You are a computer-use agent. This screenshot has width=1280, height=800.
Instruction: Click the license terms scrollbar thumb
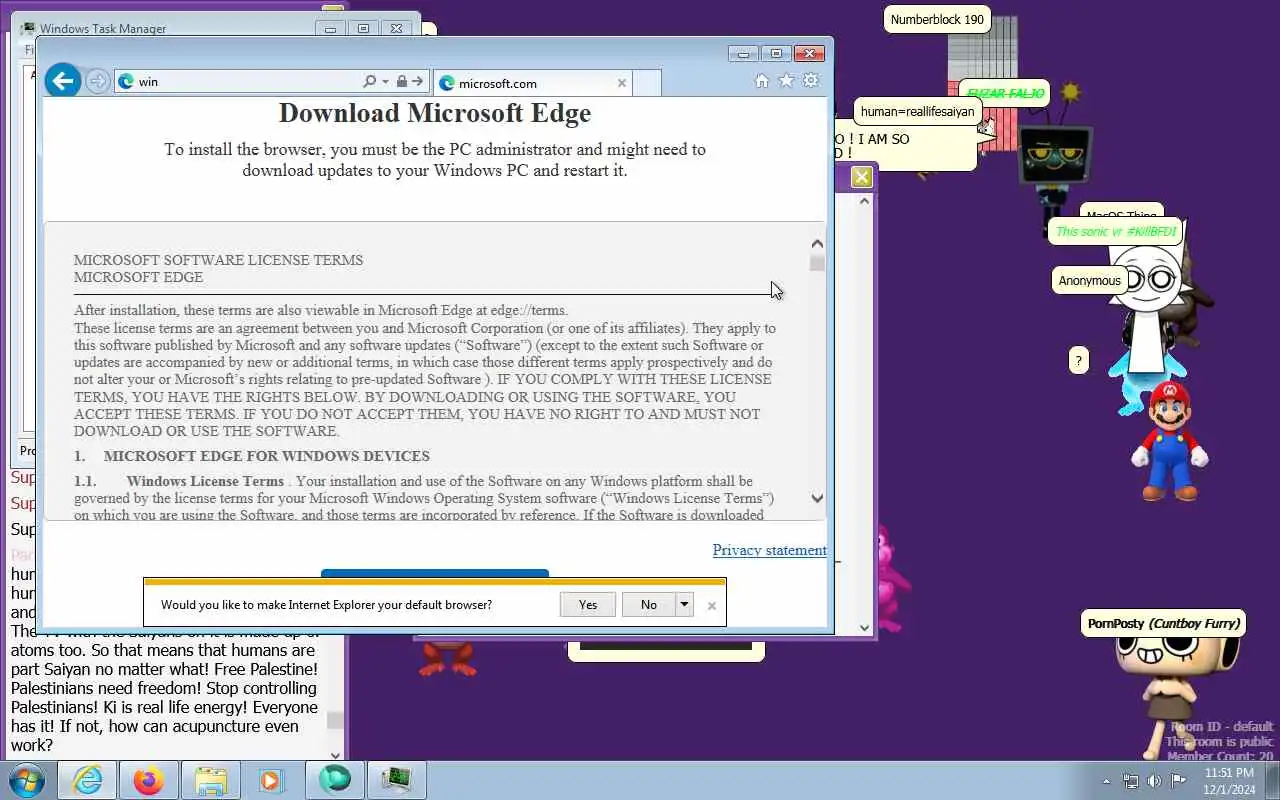tap(817, 264)
